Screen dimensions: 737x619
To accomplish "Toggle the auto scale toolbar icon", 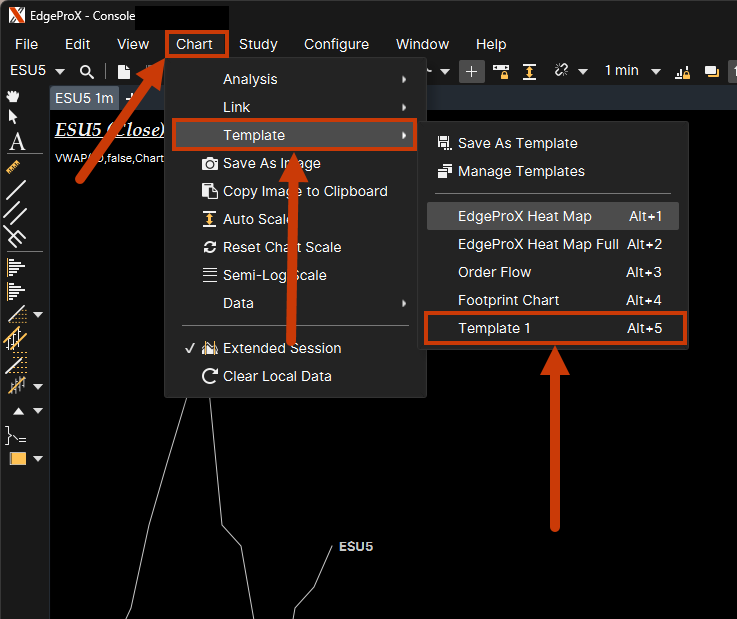I will (529, 71).
